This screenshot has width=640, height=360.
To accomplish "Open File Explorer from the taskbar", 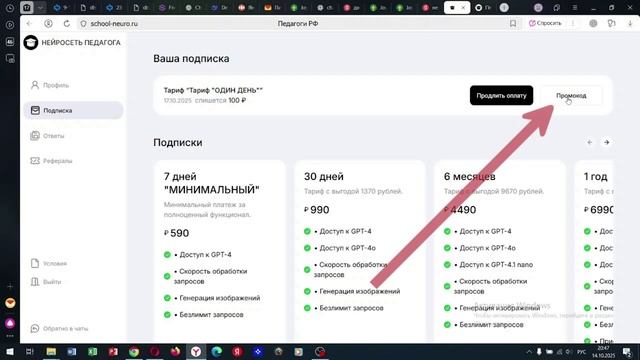I will point(51,351).
